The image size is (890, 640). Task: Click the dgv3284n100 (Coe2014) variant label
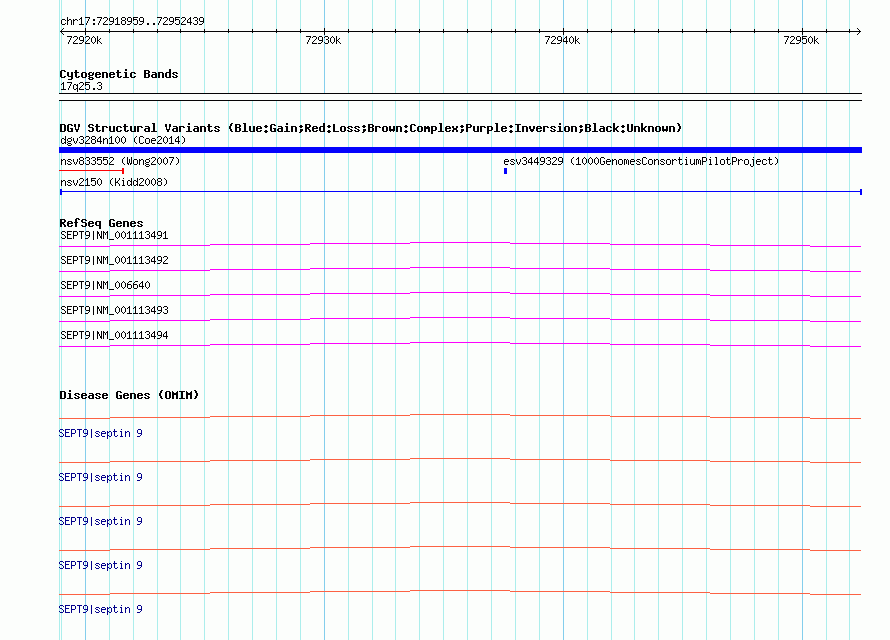click(x=123, y=140)
